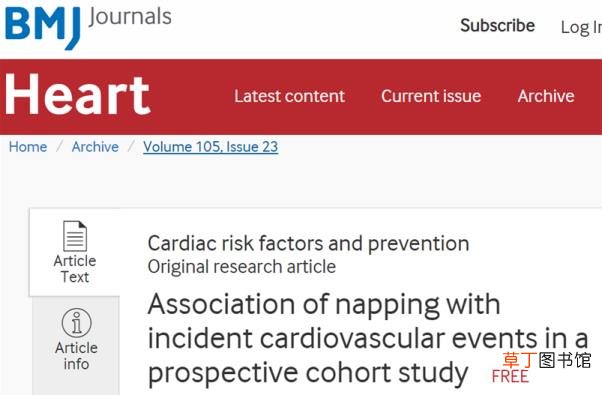The width and height of the screenshot is (602, 395).
Task: Select the Article Text tab label
Action: [x=75, y=269]
